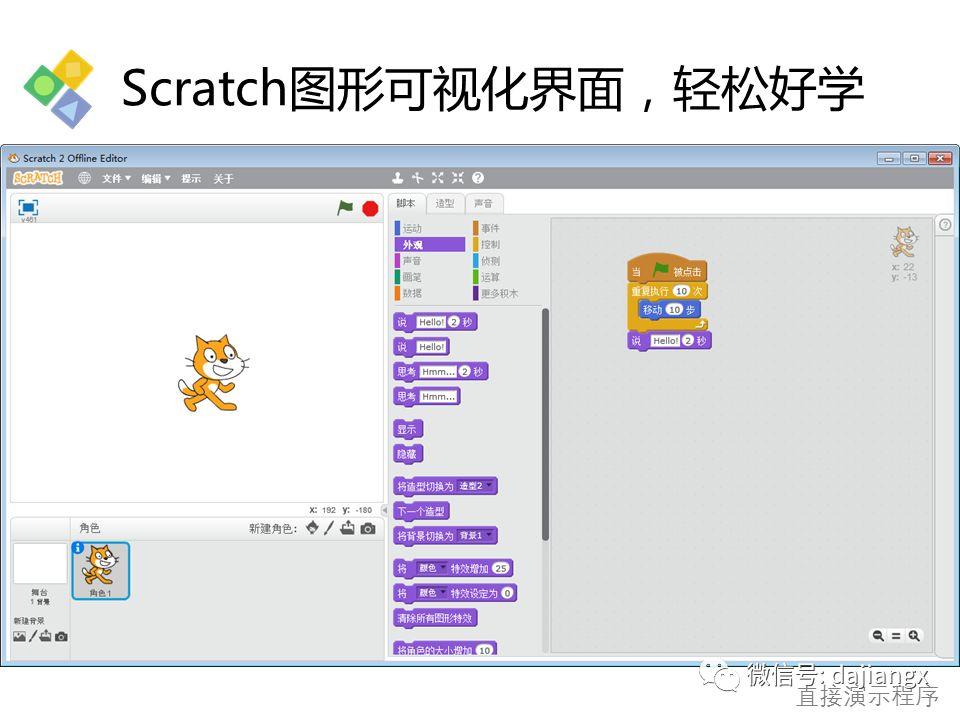
Task: Open costume dropdown 造型2 in switch block
Action: [475, 486]
